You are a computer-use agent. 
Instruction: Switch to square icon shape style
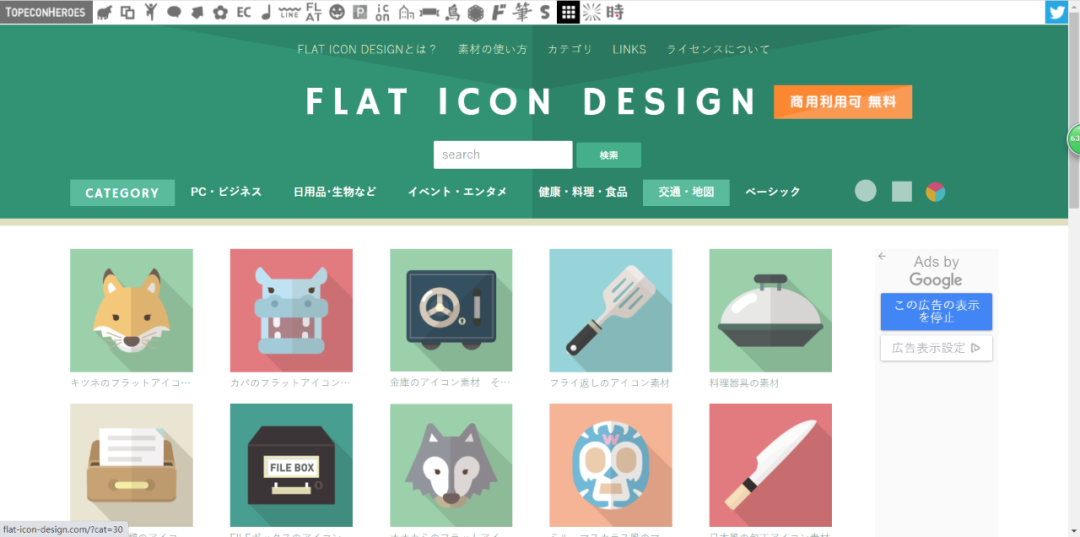[902, 191]
